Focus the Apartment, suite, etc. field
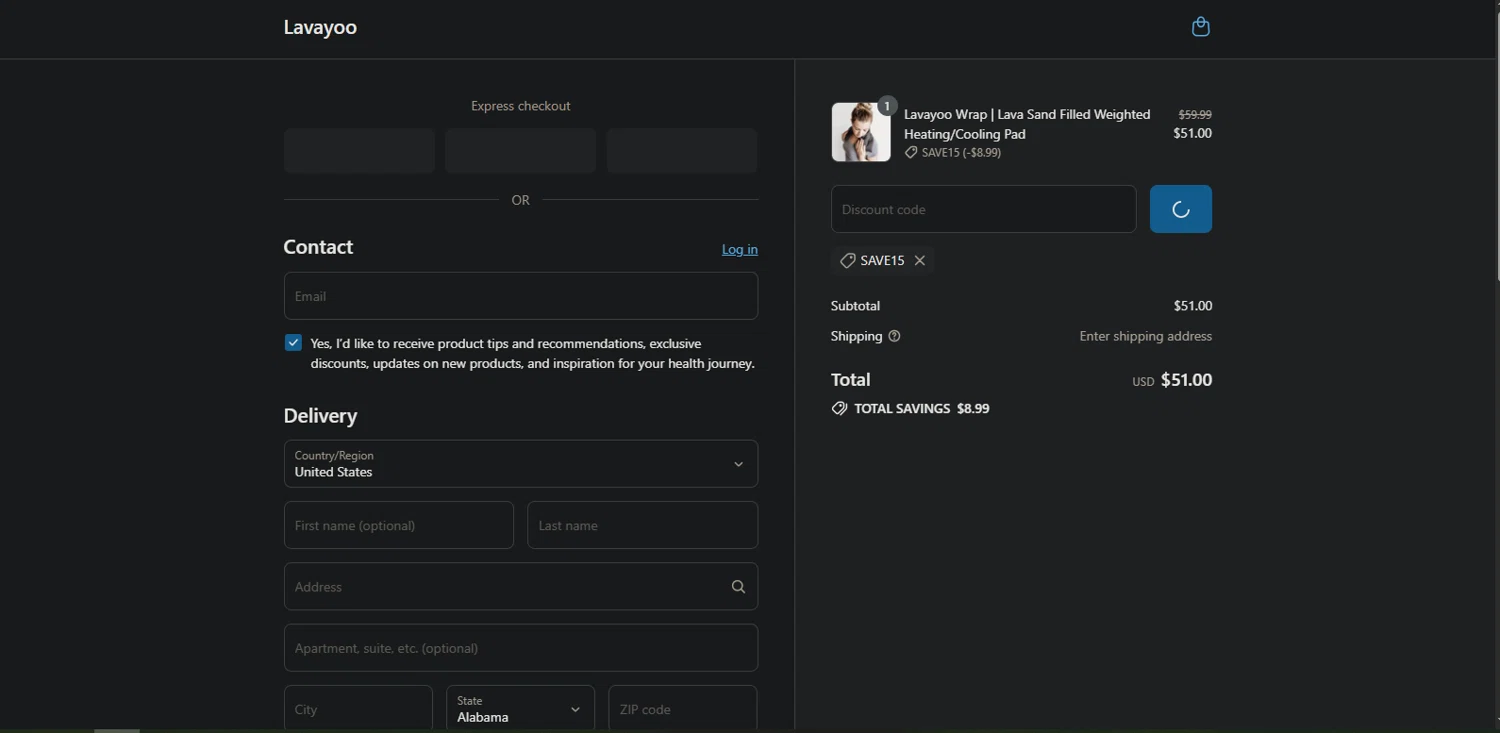1500x733 pixels. tap(521, 648)
